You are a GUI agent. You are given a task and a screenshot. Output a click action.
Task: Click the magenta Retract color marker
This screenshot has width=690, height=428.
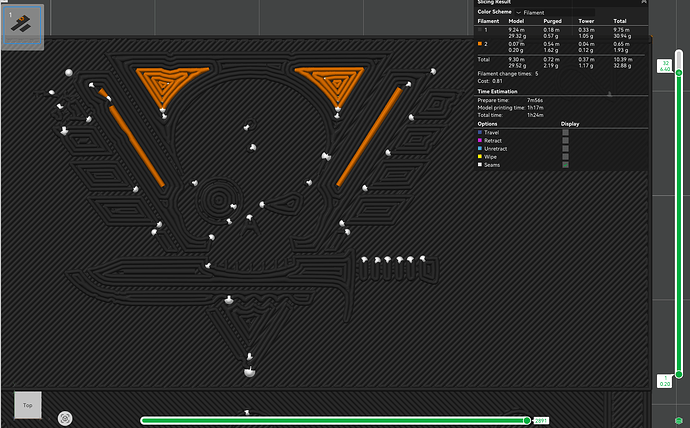pos(480,140)
